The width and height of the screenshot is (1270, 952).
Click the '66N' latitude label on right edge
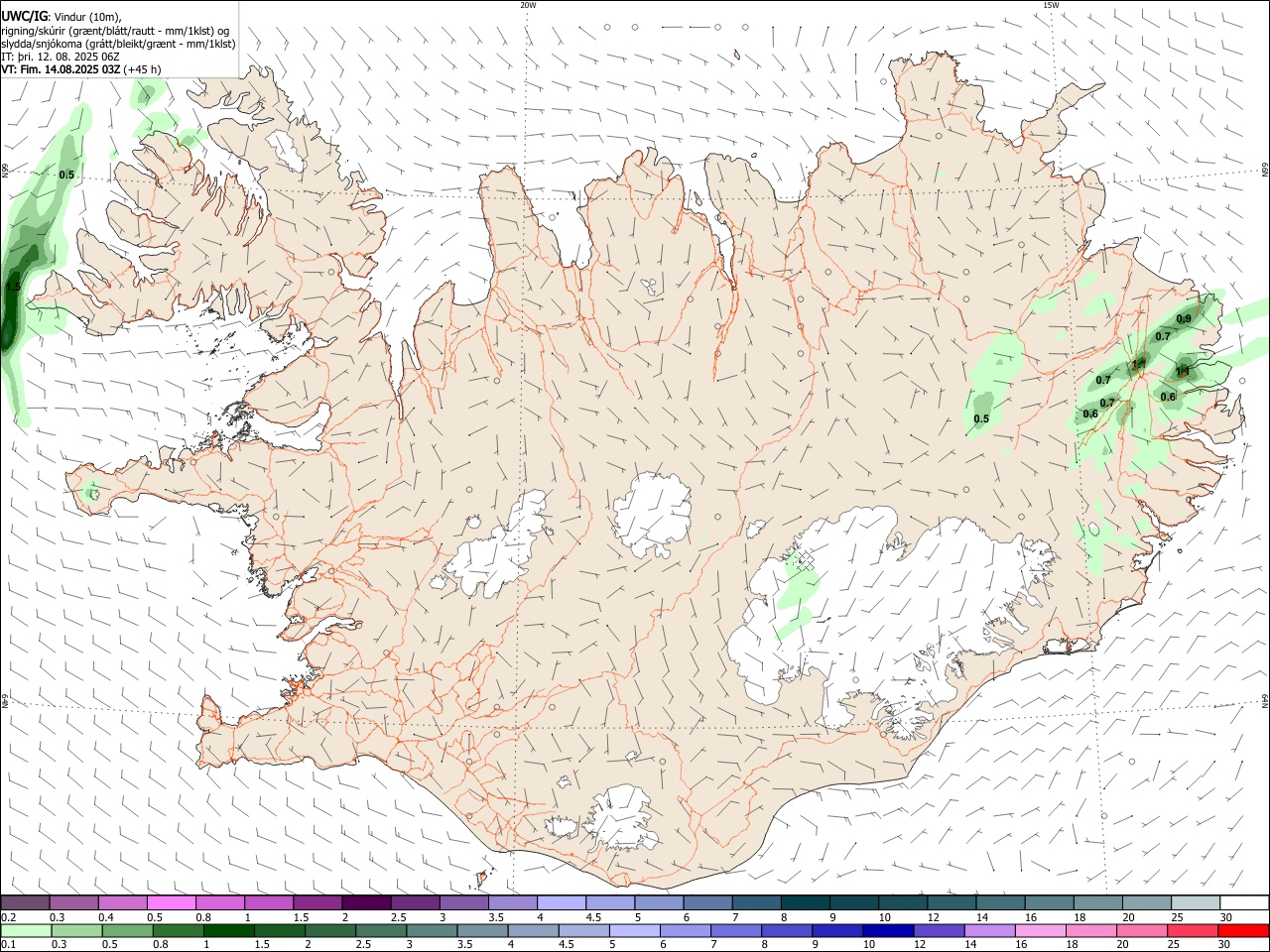(x=1265, y=172)
